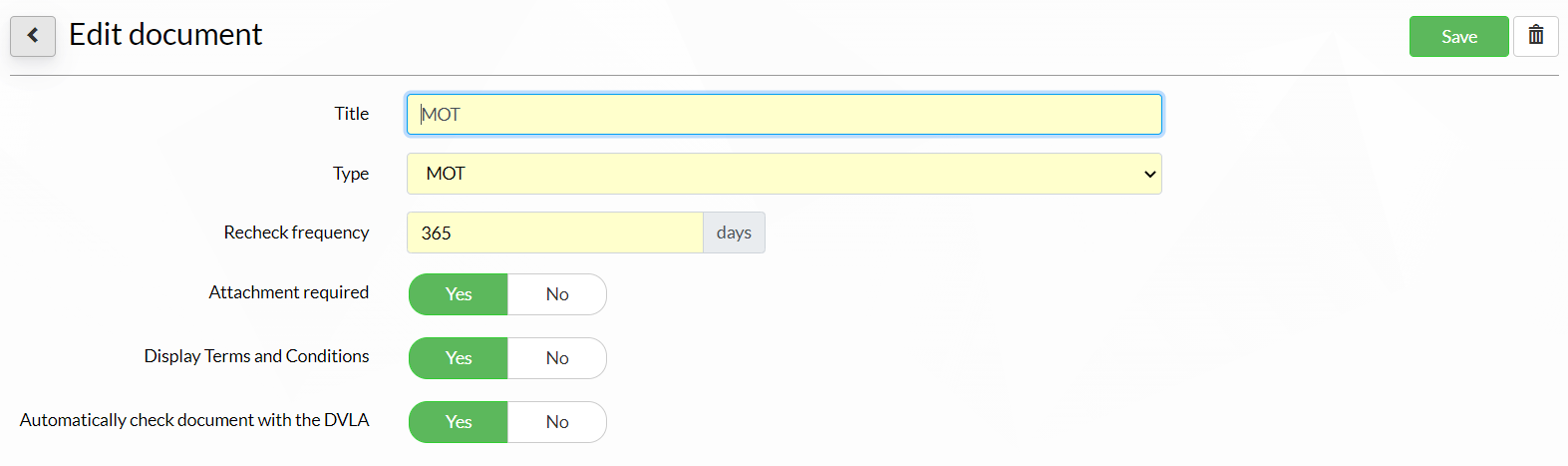The width and height of the screenshot is (1568, 466).
Task: Click the days unit addon label
Action: pyautogui.click(x=734, y=233)
